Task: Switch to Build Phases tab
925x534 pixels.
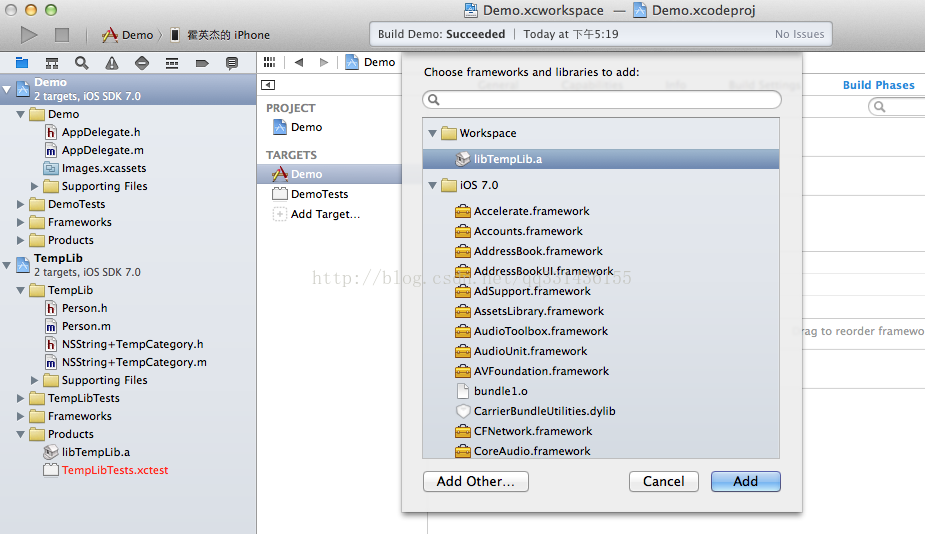Action: click(878, 85)
